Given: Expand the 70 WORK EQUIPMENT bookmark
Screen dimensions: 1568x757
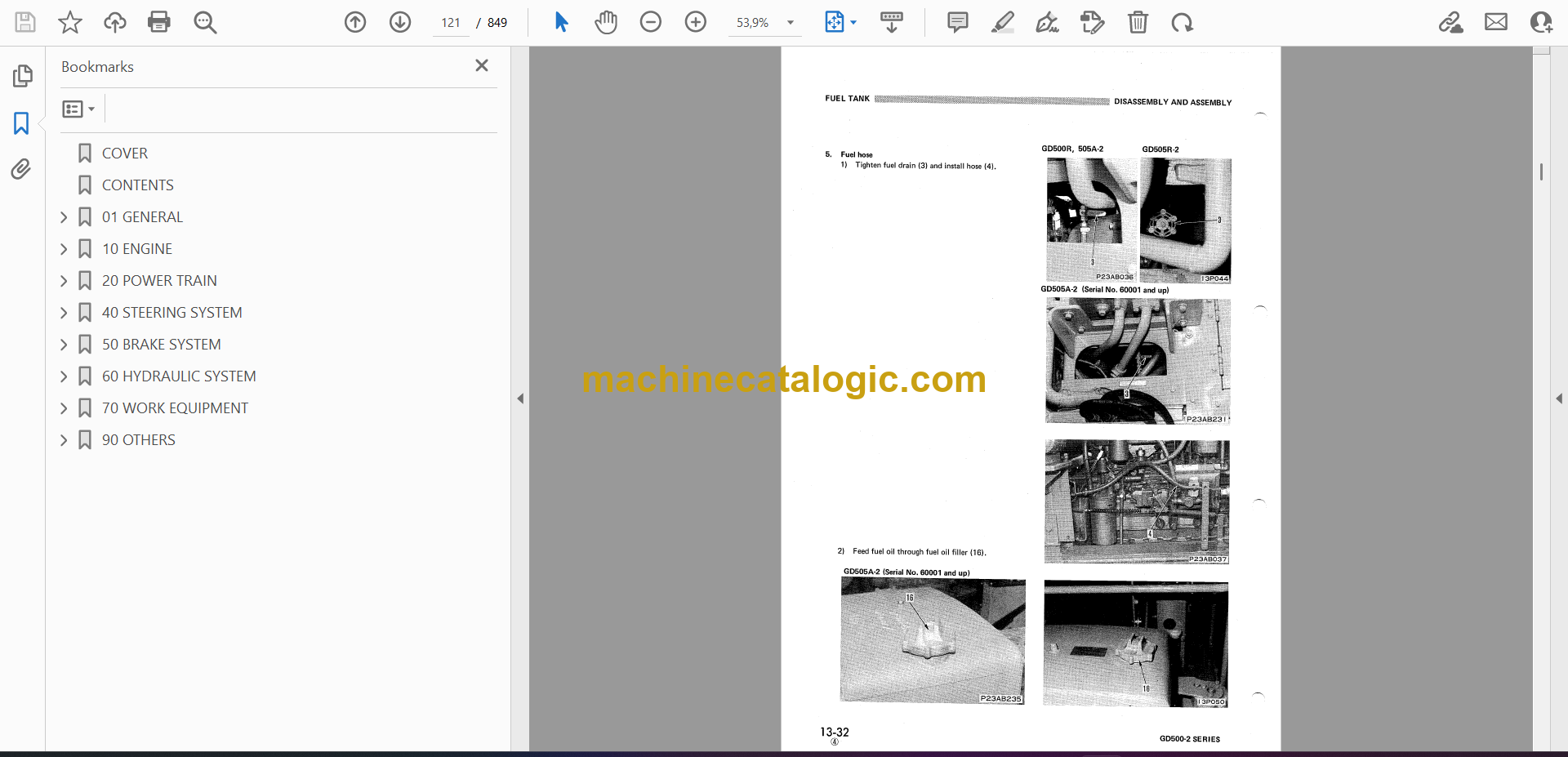Looking at the screenshot, I should tap(64, 408).
